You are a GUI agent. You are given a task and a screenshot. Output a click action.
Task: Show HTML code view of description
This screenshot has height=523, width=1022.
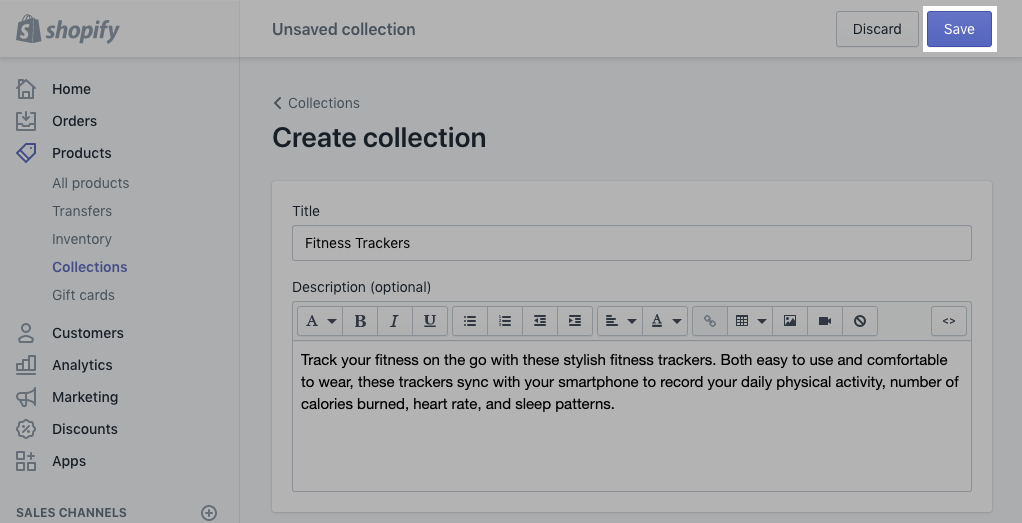pyautogui.click(x=949, y=321)
